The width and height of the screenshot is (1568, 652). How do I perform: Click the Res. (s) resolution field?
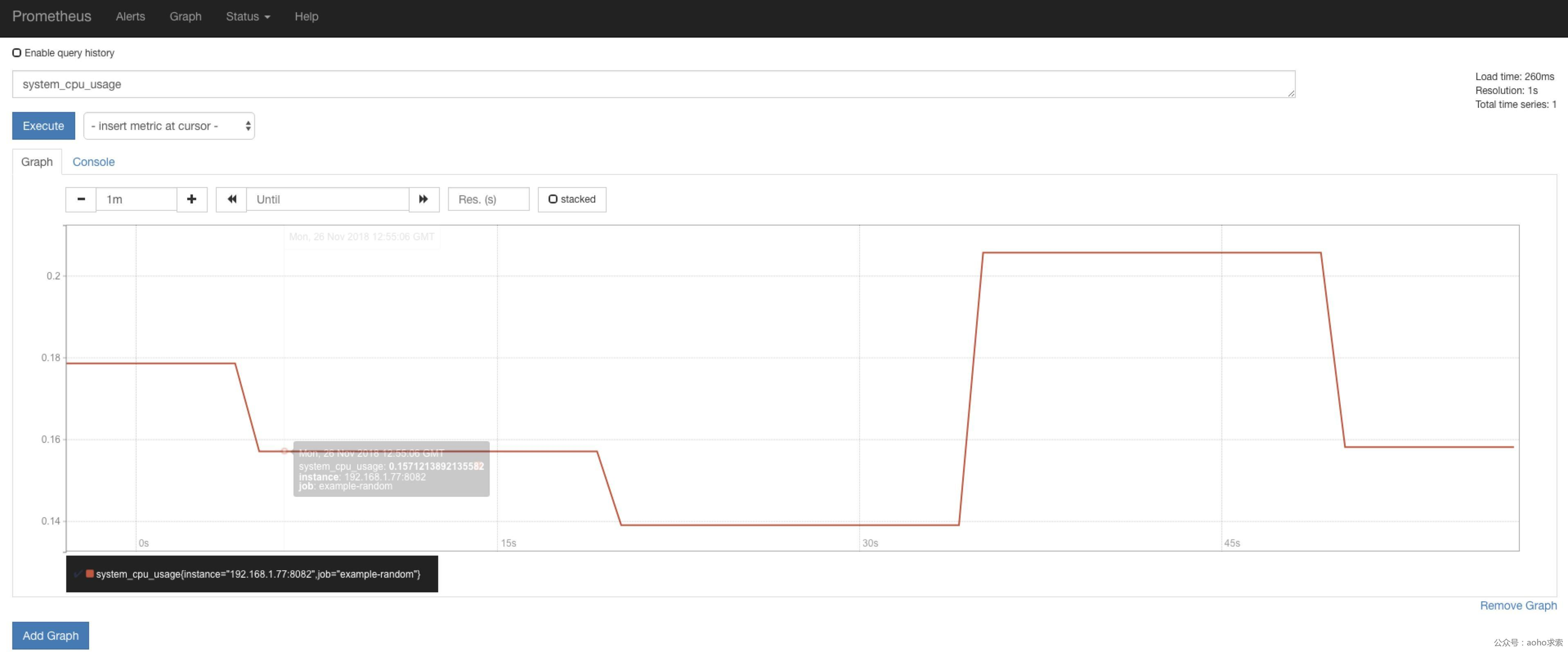(488, 200)
